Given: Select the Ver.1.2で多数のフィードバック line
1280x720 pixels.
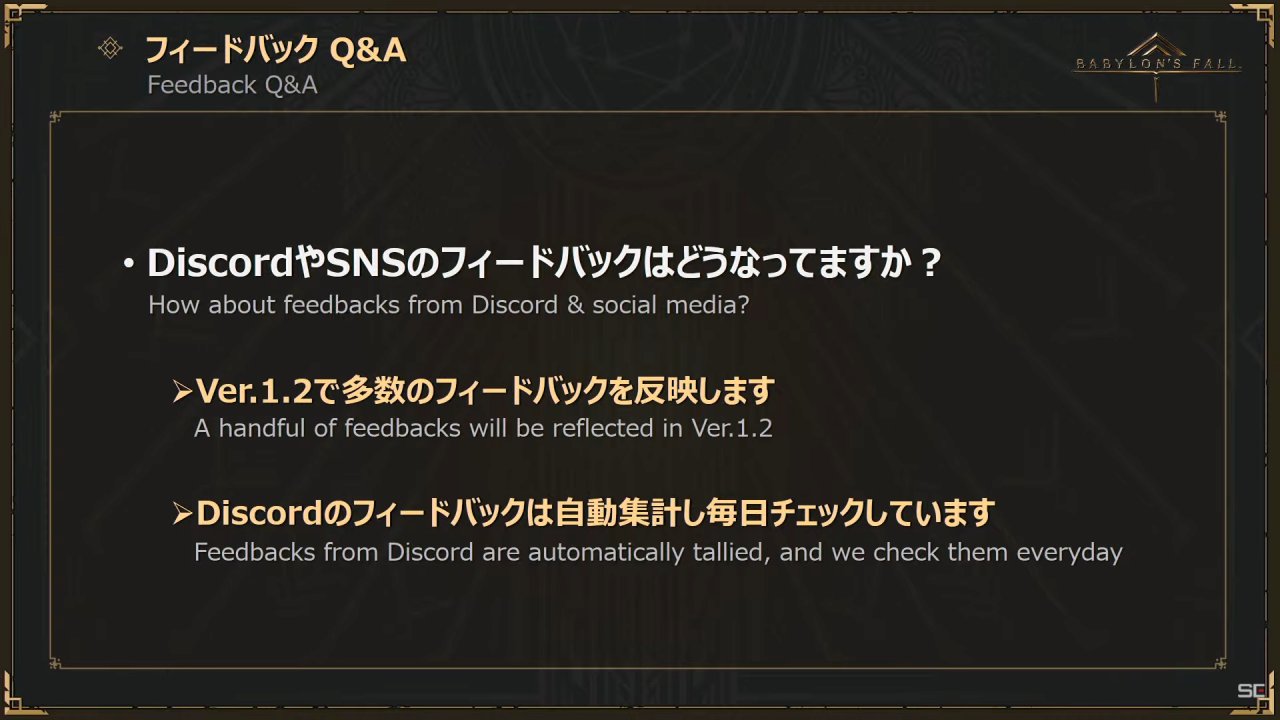Looking at the screenshot, I should pyautogui.click(x=485, y=391).
